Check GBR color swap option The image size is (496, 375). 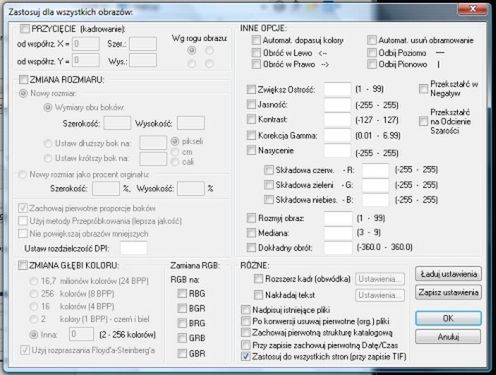[x=182, y=353]
